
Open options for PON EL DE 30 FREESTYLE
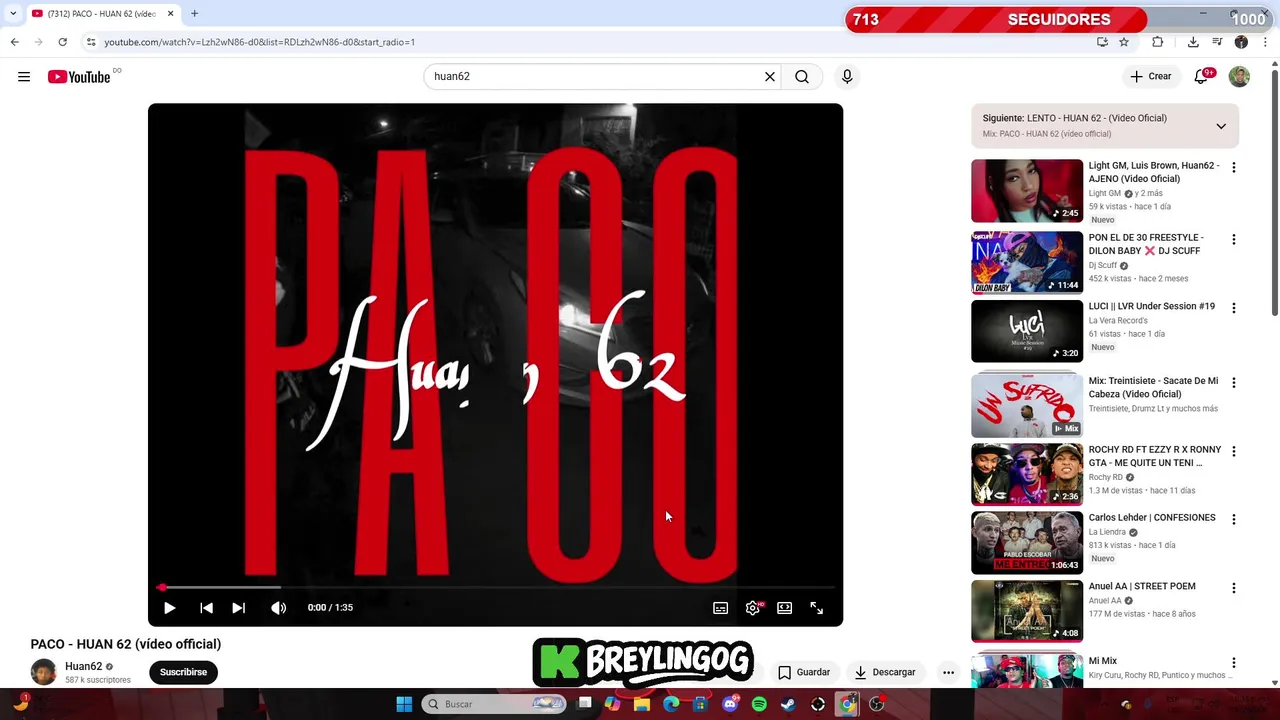[1233, 239]
